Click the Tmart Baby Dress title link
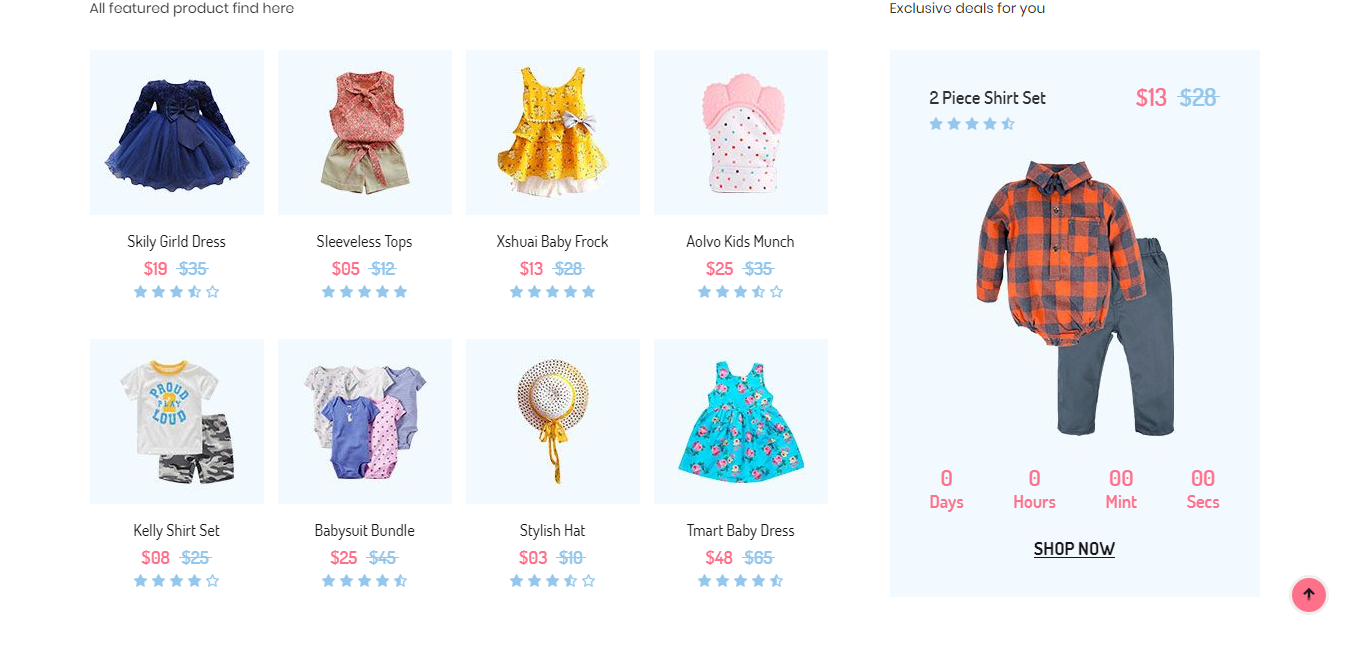 [741, 530]
